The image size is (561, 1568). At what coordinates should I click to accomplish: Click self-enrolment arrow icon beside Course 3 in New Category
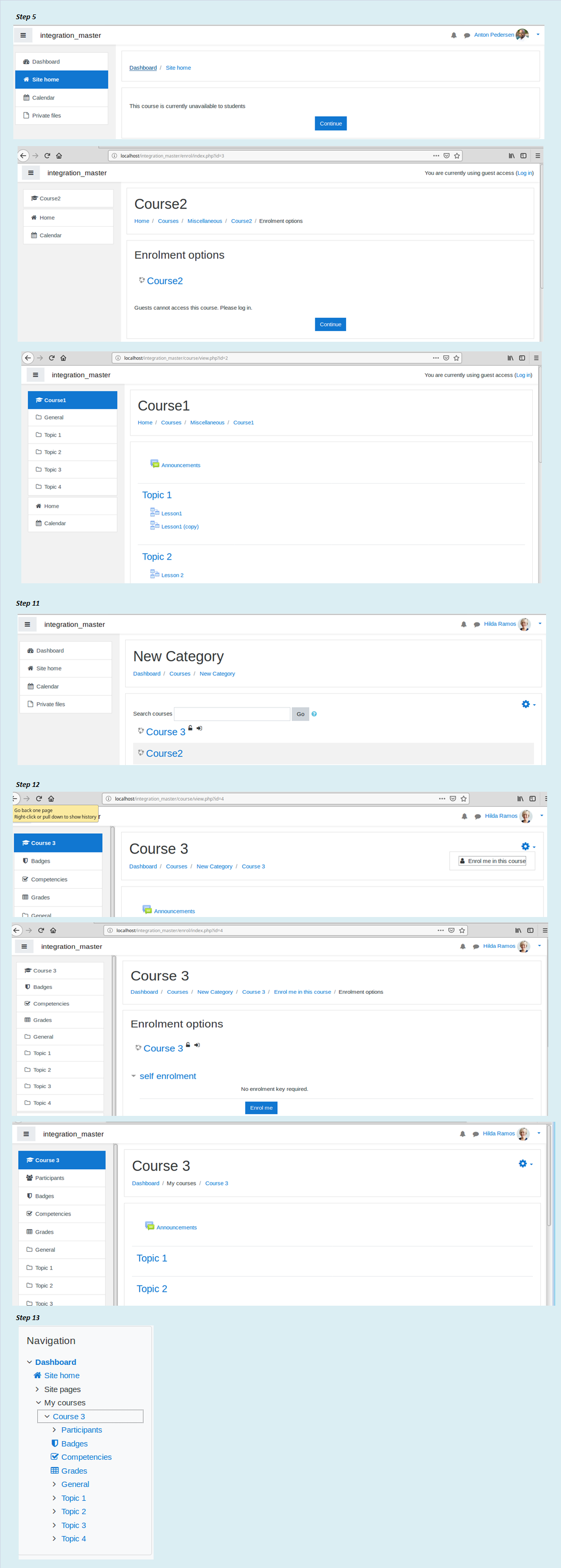coord(199,728)
